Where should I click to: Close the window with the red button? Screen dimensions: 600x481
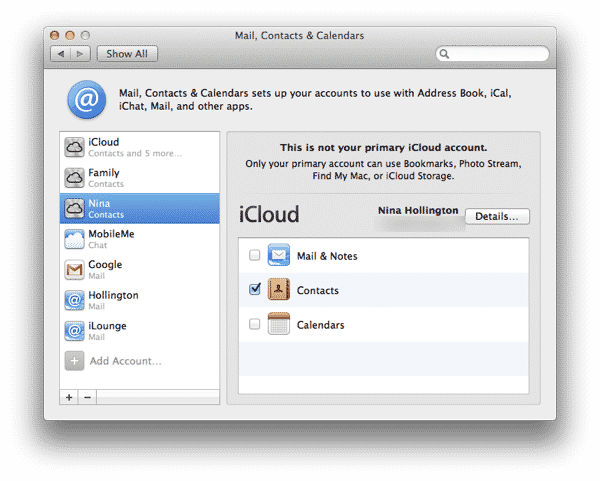coord(55,35)
